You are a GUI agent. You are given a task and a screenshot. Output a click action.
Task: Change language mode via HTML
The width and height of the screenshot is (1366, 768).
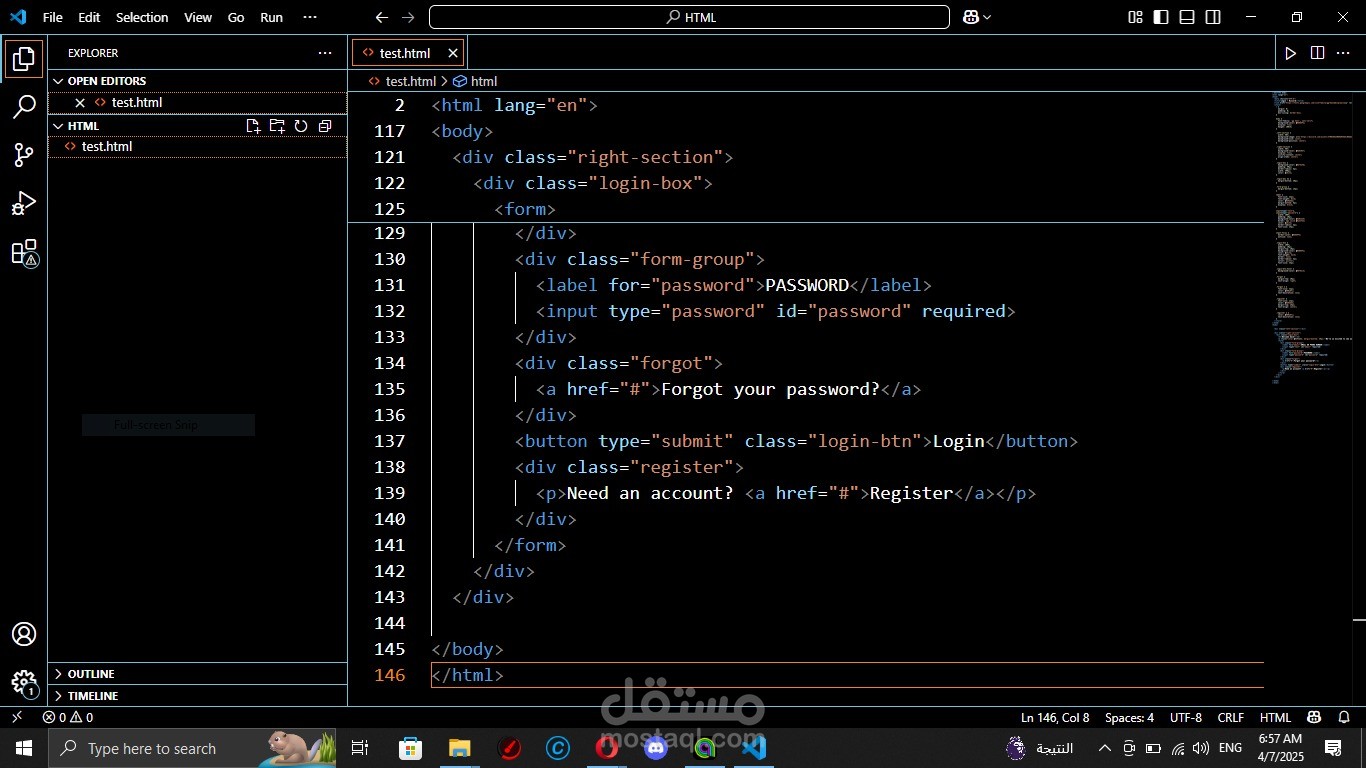(1275, 717)
